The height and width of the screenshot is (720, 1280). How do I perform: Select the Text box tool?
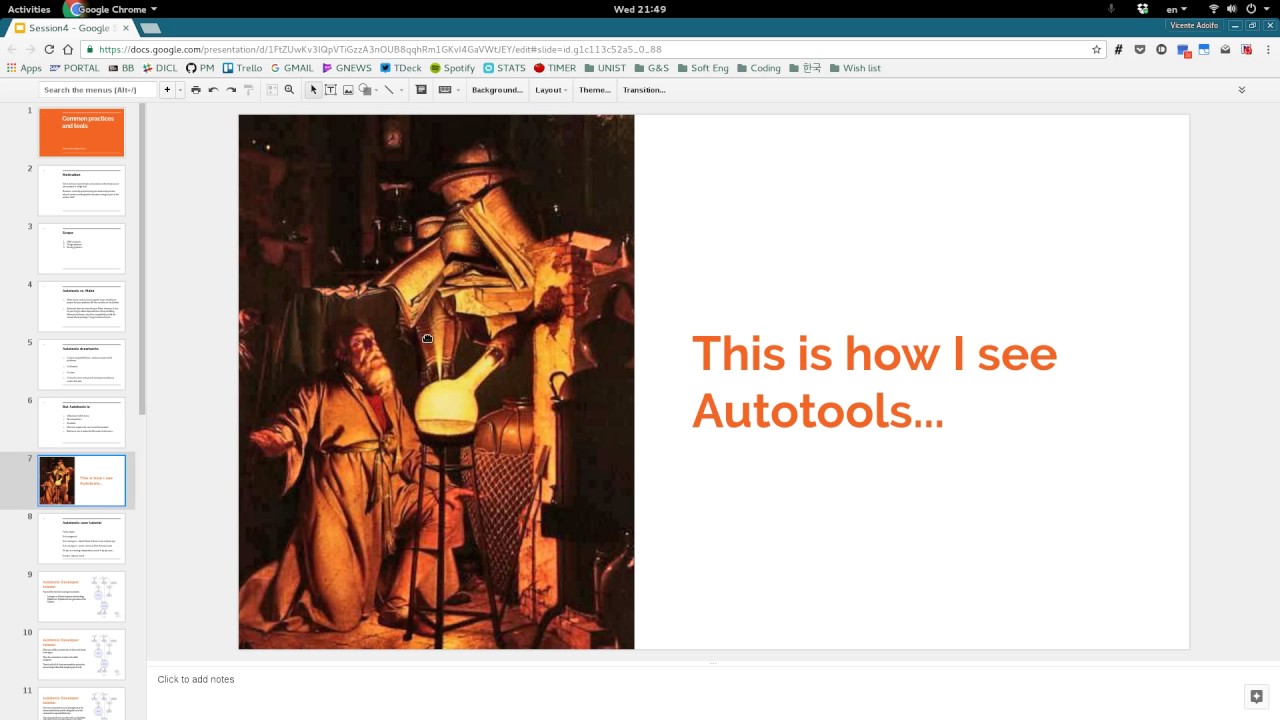330,90
